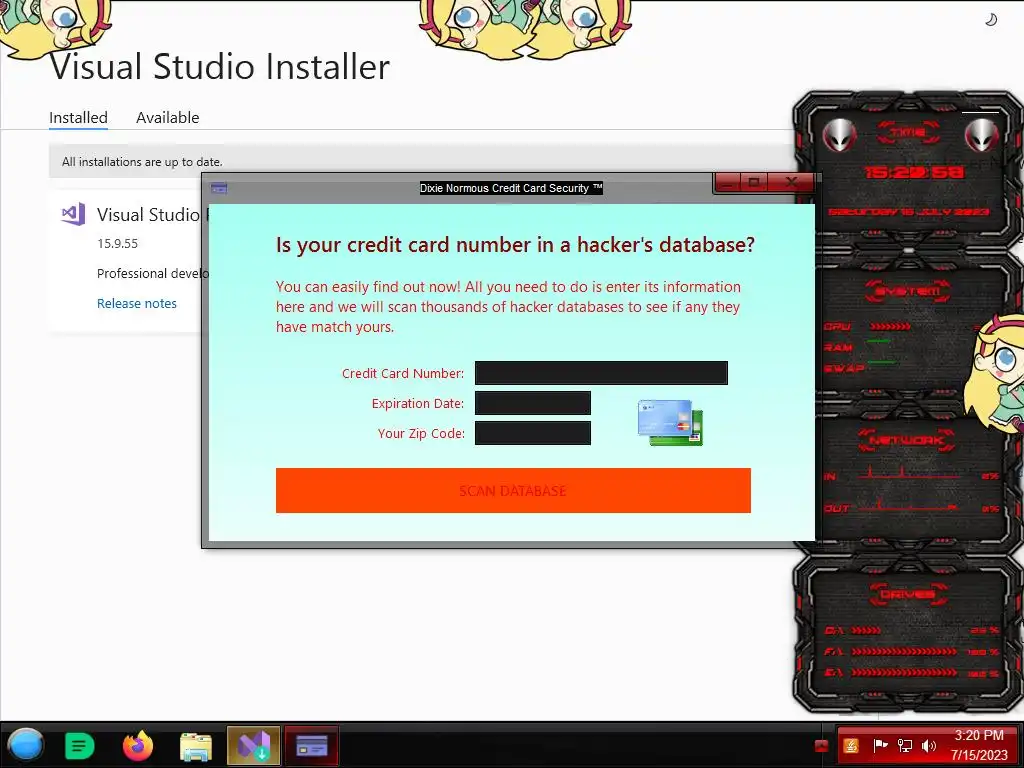Click the credit cards image in dialog
Viewport: 1024px width, 768px height.
click(x=670, y=423)
